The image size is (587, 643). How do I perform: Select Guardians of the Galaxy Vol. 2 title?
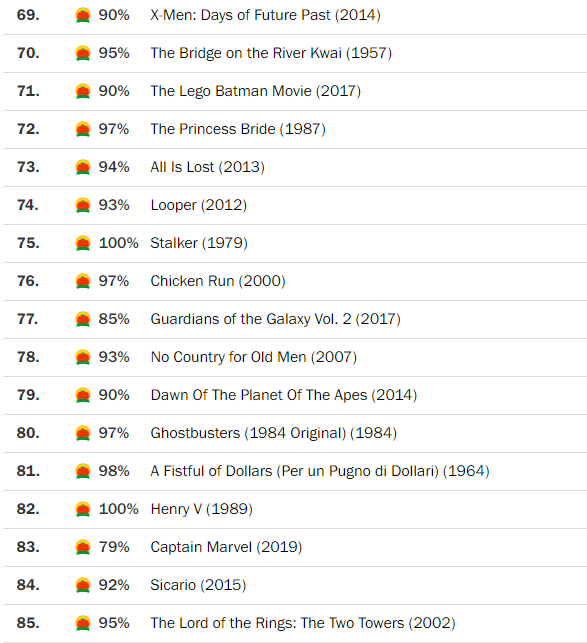pyautogui.click(x=276, y=319)
